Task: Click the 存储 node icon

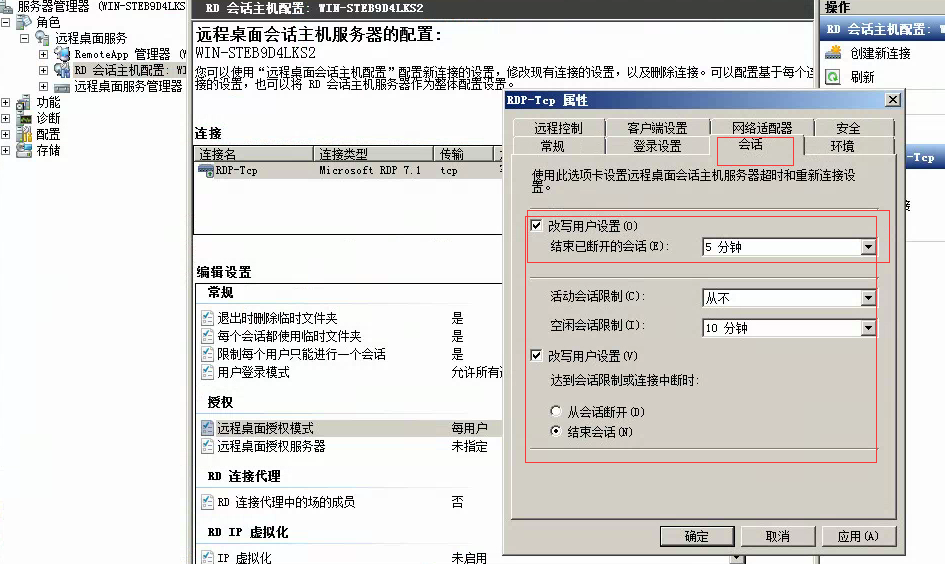Action: [x=24, y=150]
